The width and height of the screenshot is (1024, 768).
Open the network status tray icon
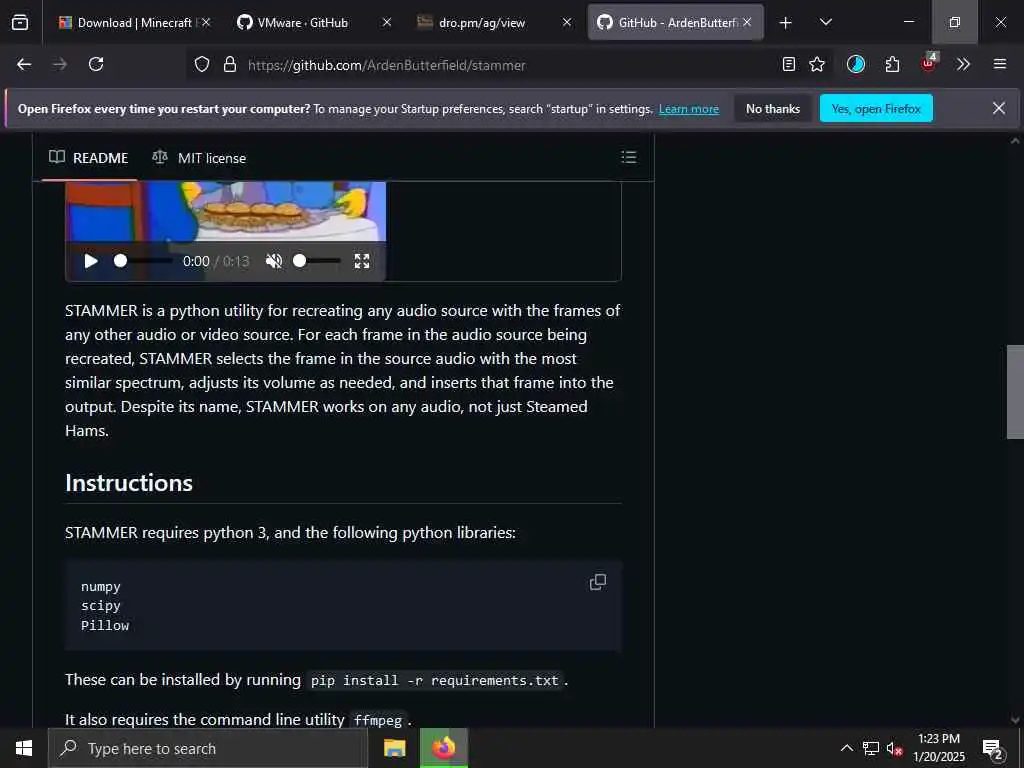[871, 748]
